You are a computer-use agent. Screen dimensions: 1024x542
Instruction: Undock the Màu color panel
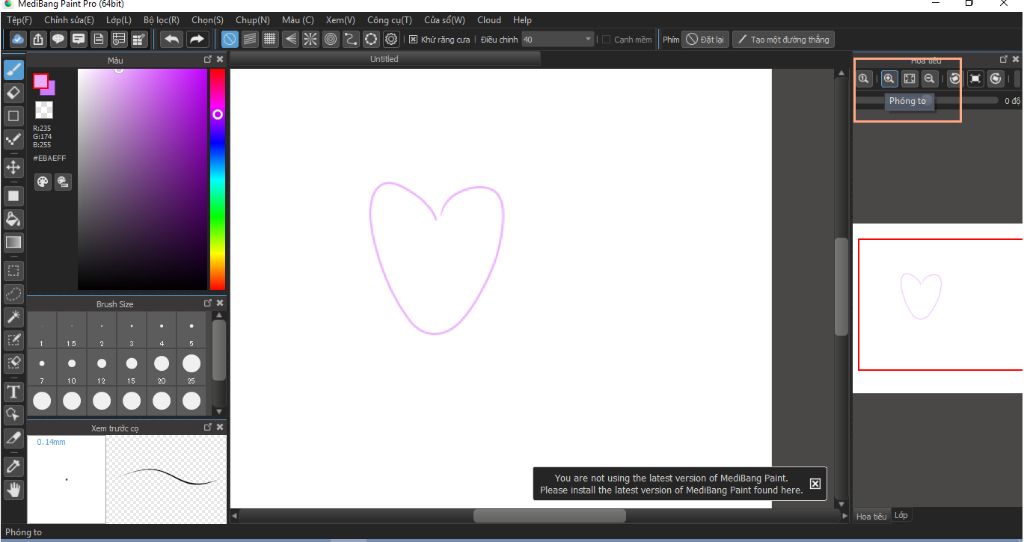(x=208, y=60)
